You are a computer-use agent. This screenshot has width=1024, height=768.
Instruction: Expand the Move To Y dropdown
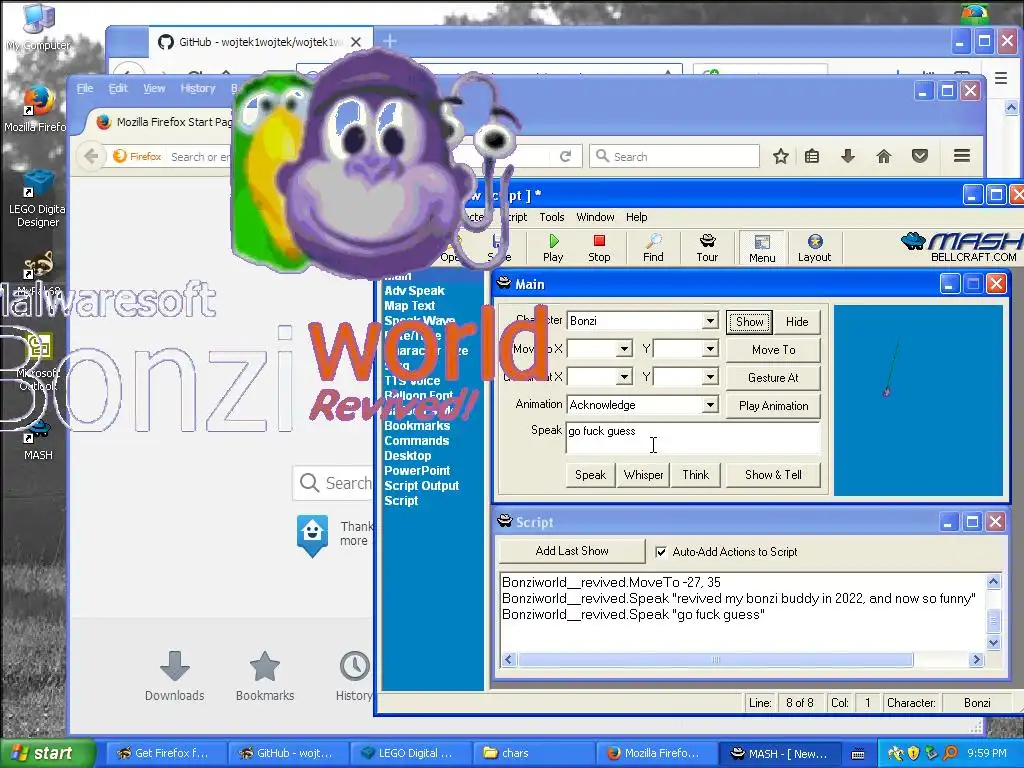point(710,349)
